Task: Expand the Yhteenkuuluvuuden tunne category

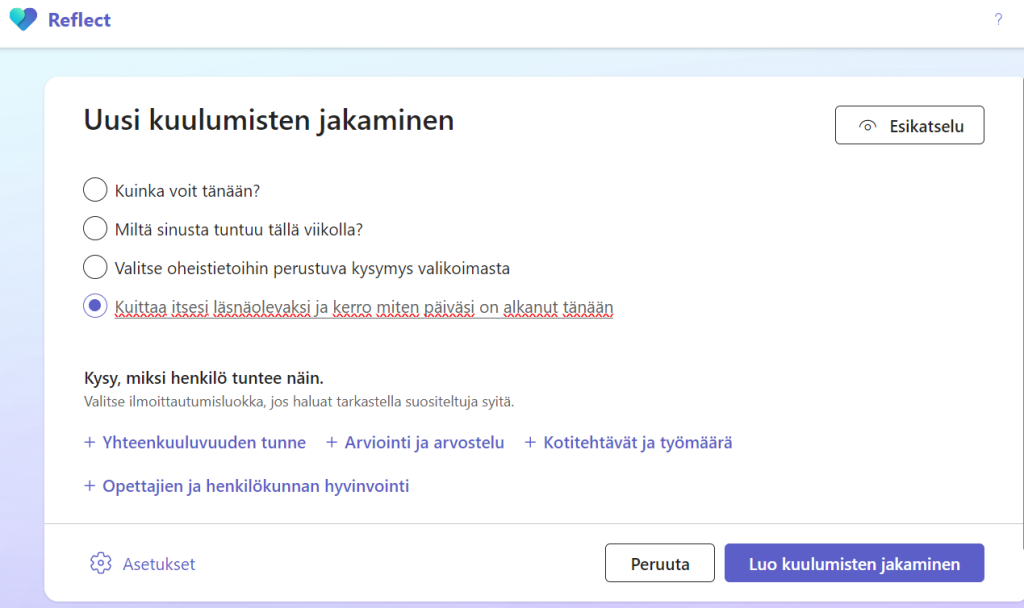Action: coord(204,442)
